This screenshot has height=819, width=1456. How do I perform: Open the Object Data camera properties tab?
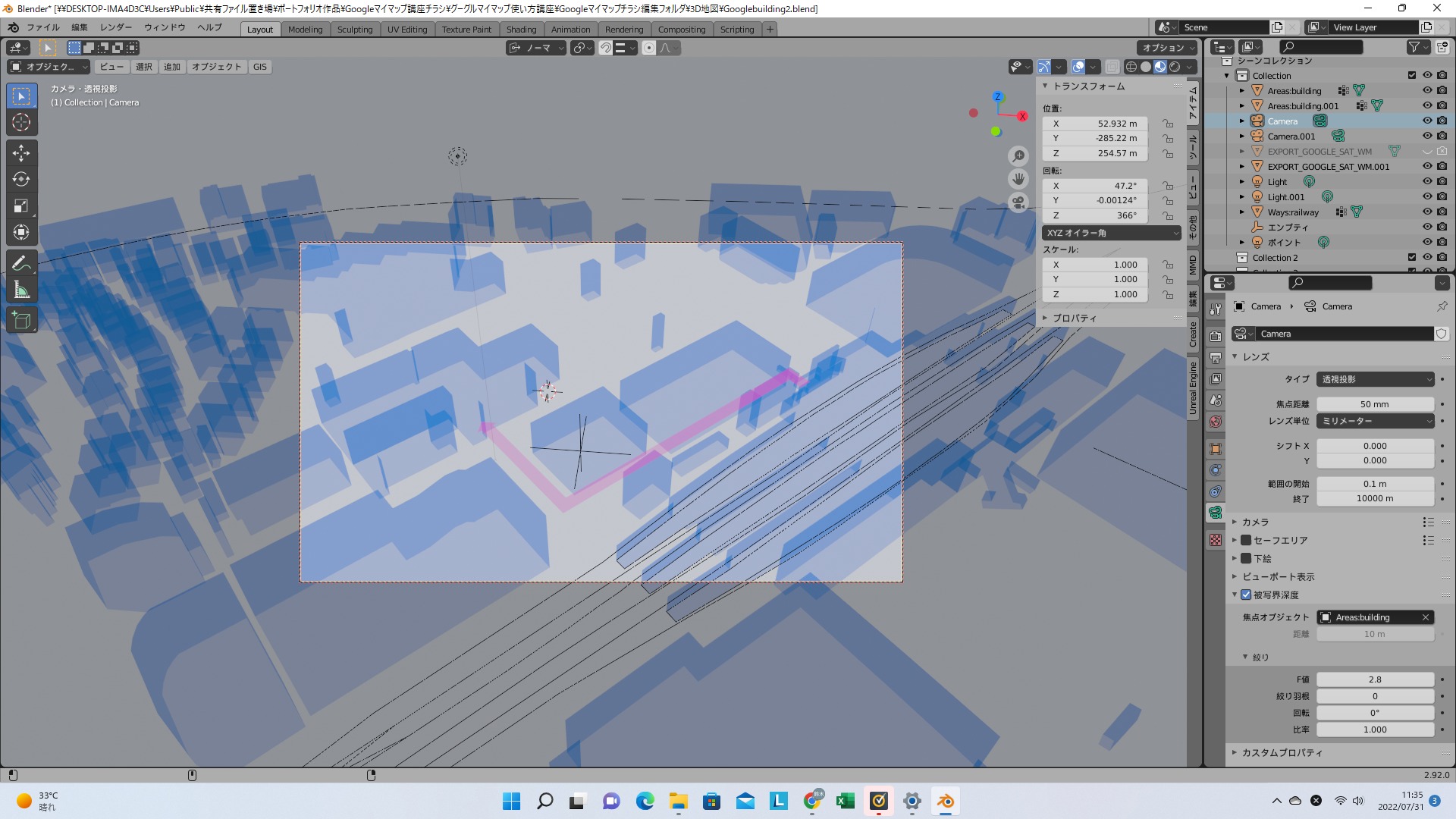[1216, 513]
